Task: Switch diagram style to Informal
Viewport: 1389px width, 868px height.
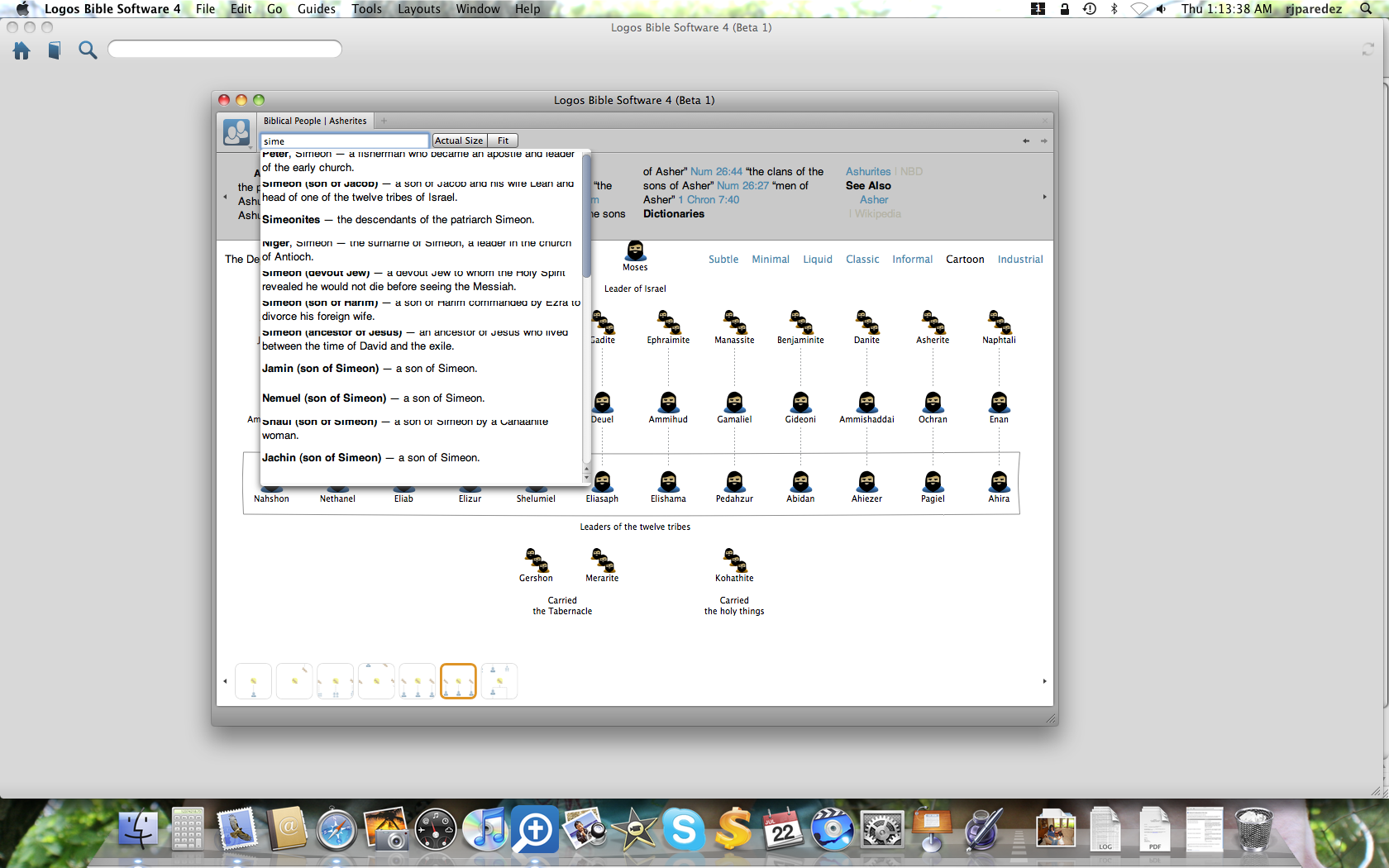Action: click(x=912, y=260)
